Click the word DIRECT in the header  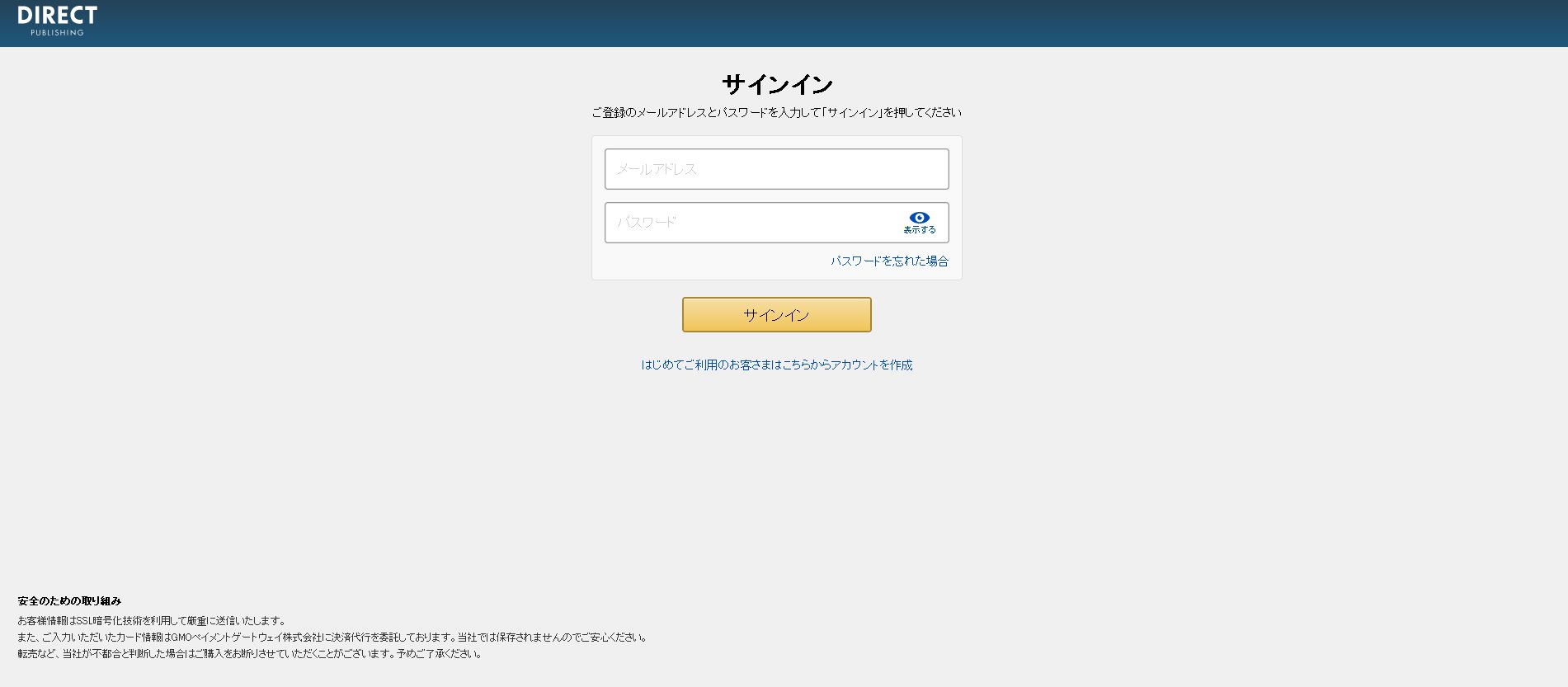pos(57,15)
